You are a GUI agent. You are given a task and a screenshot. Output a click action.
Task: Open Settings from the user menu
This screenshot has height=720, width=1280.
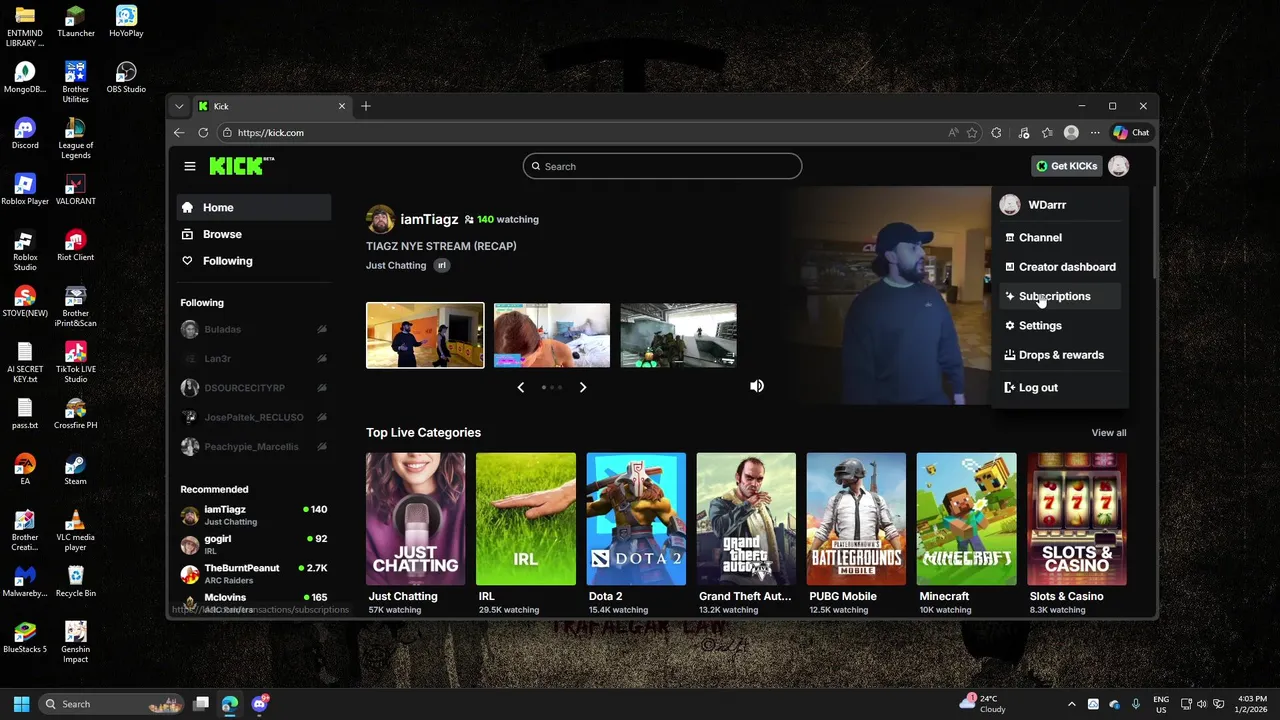coord(1060,326)
